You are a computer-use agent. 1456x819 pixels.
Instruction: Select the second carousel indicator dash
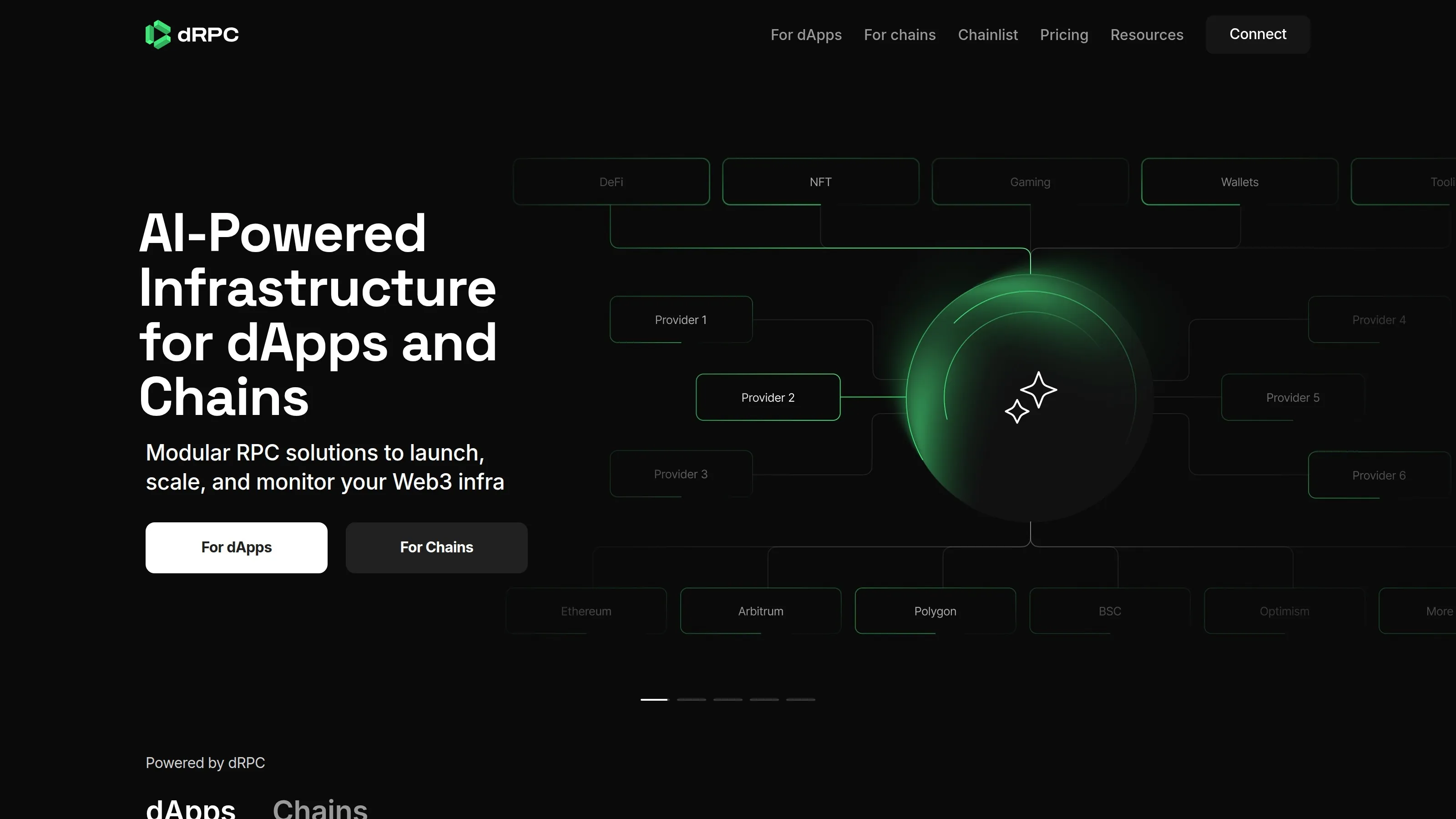[691, 699]
